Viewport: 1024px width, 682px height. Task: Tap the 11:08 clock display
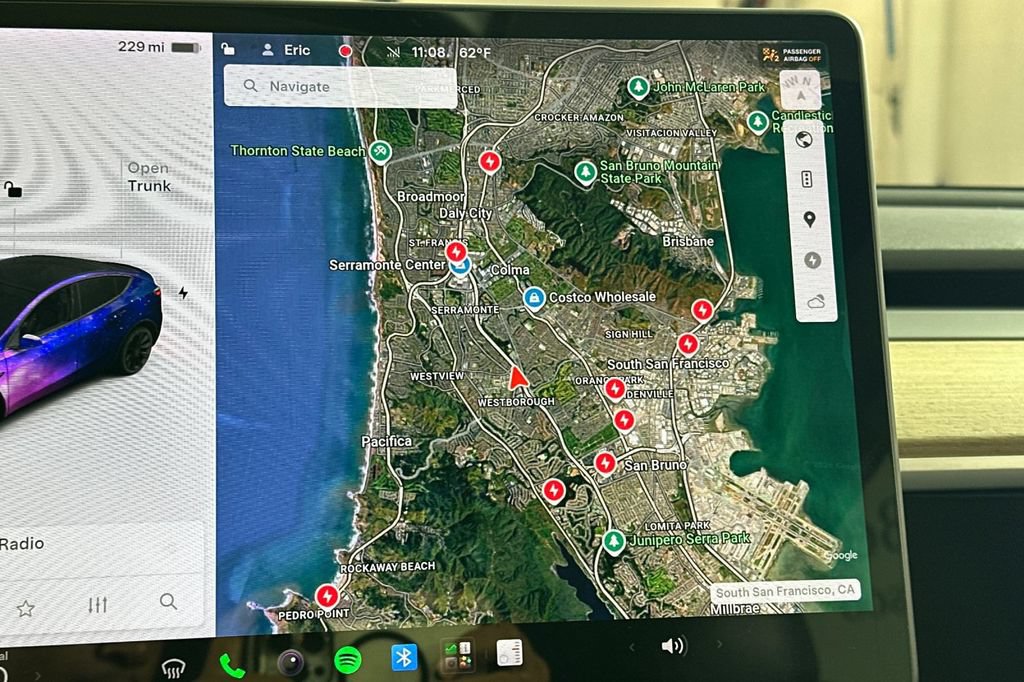(428, 52)
